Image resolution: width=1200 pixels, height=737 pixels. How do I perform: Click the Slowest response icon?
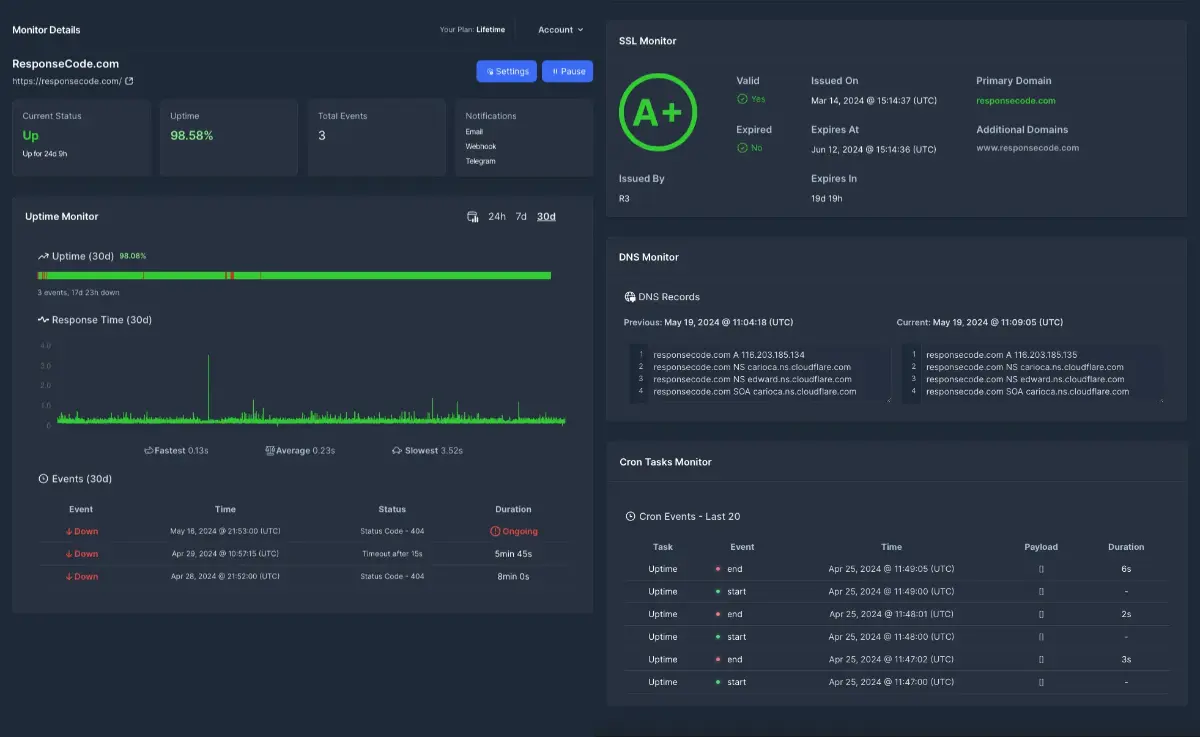click(397, 451)
